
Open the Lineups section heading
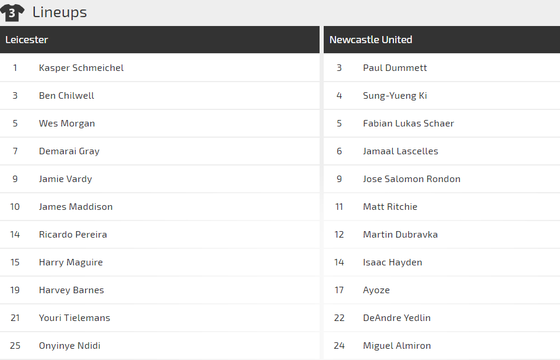tap(59, 12)
